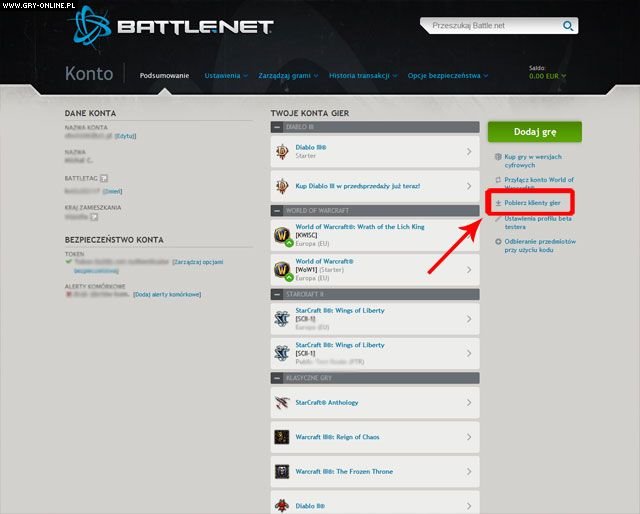Click StarCraft II icon for PTR account

tap(282, 354)
